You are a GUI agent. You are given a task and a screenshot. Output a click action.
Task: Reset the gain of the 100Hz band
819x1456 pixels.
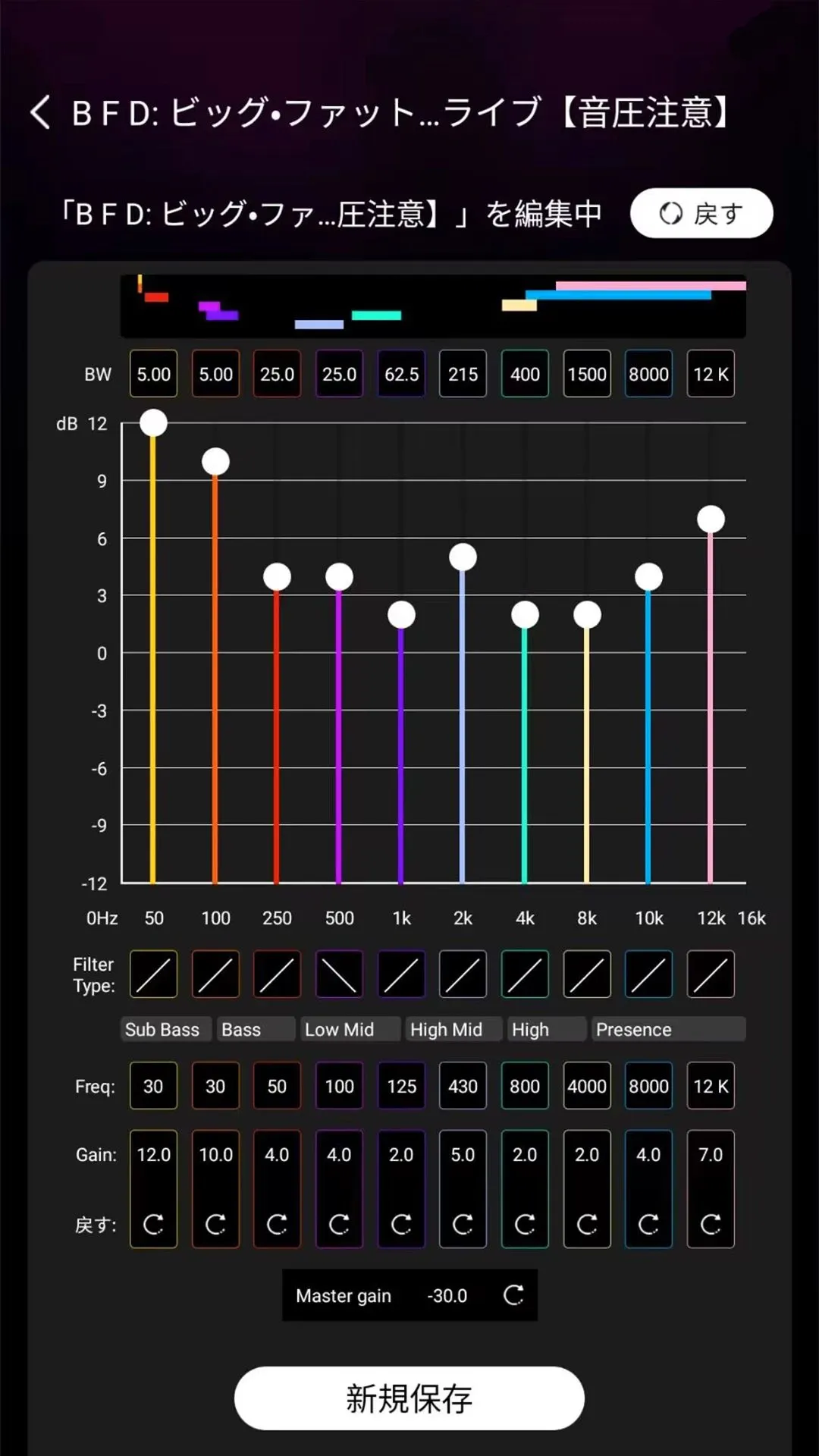(215, 1224)
